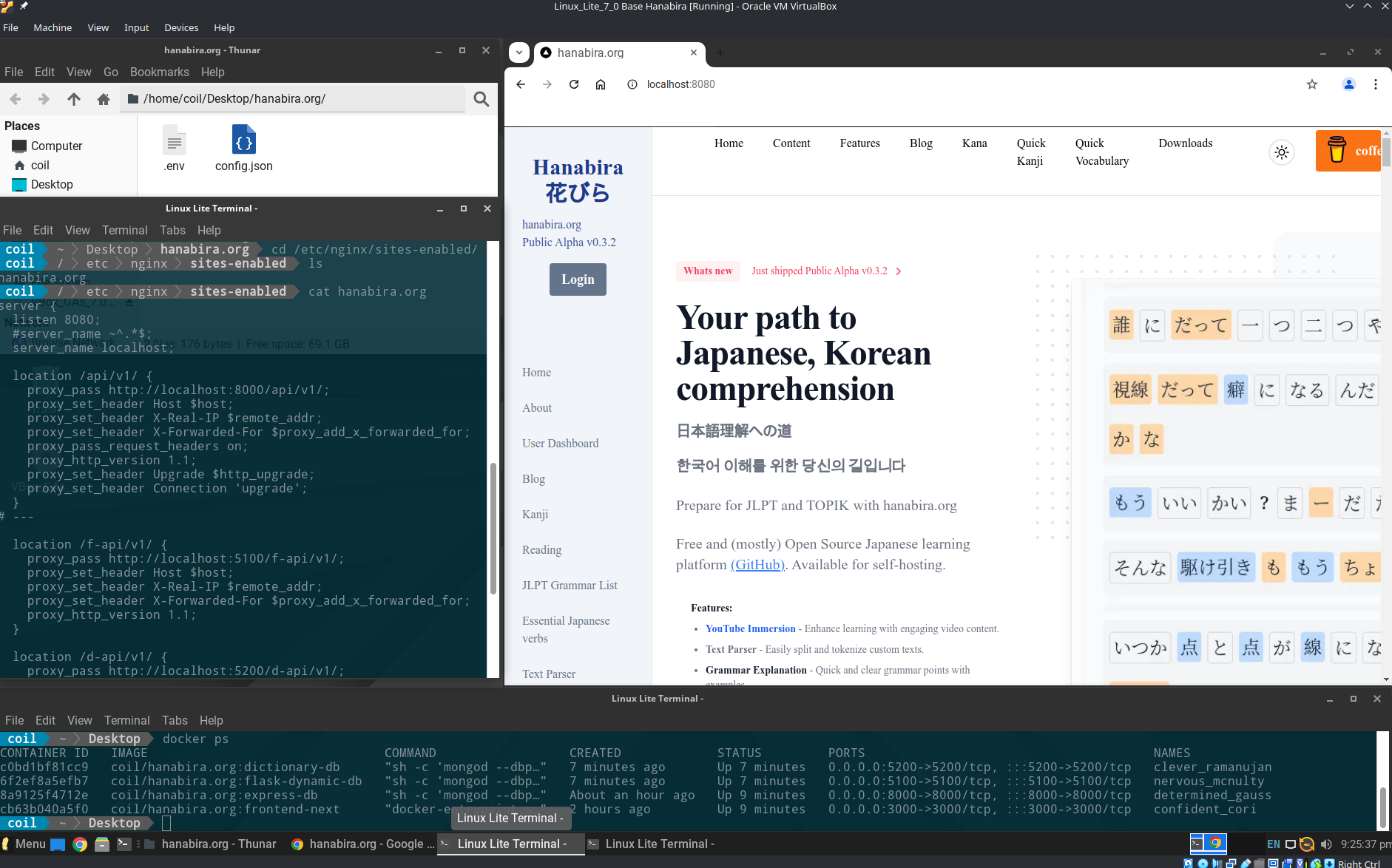Image resolution: width=1392 pixels, height=868 pixels.
Task: Open Thunar search magnifier icon
Action: (x=482, y=99)
